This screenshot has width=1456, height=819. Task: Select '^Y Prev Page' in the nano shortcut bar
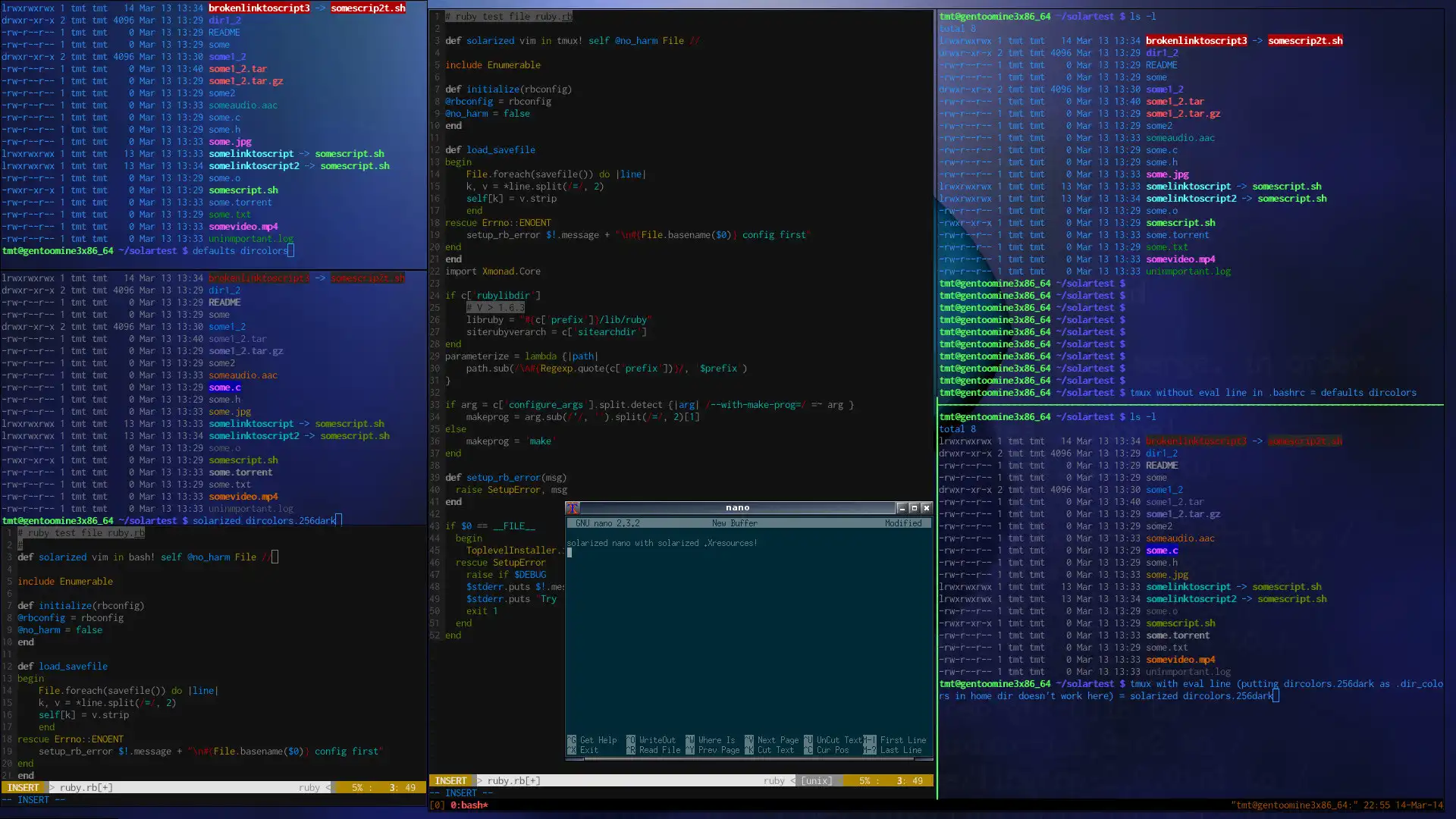(713, 750)
